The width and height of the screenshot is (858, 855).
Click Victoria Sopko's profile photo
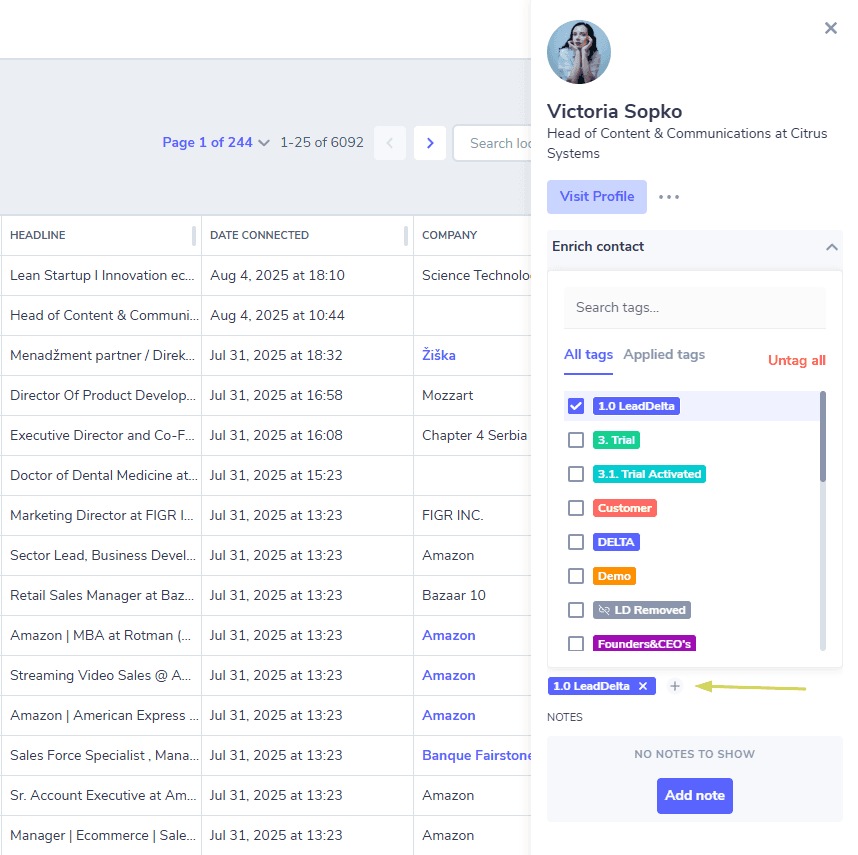(x=578, y=53)
